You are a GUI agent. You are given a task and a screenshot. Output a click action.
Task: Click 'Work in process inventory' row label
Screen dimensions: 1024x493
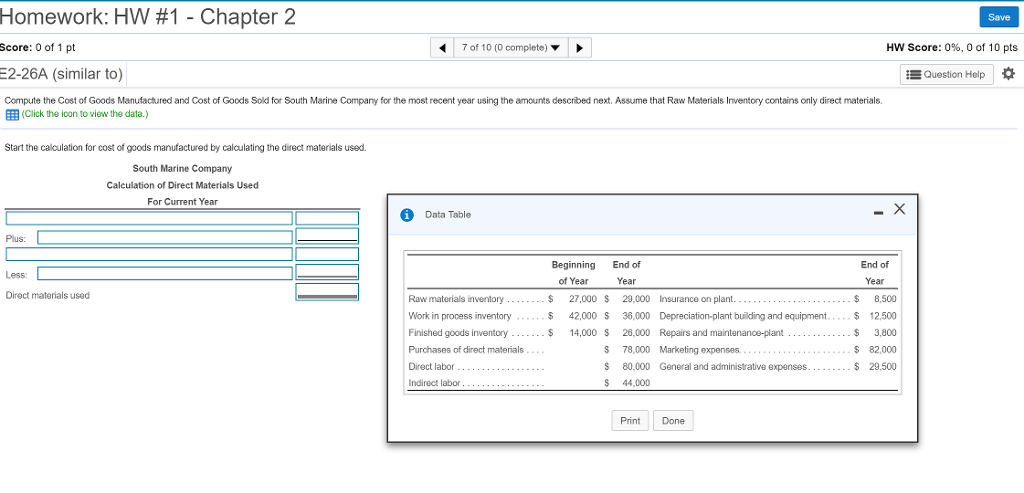460,316
